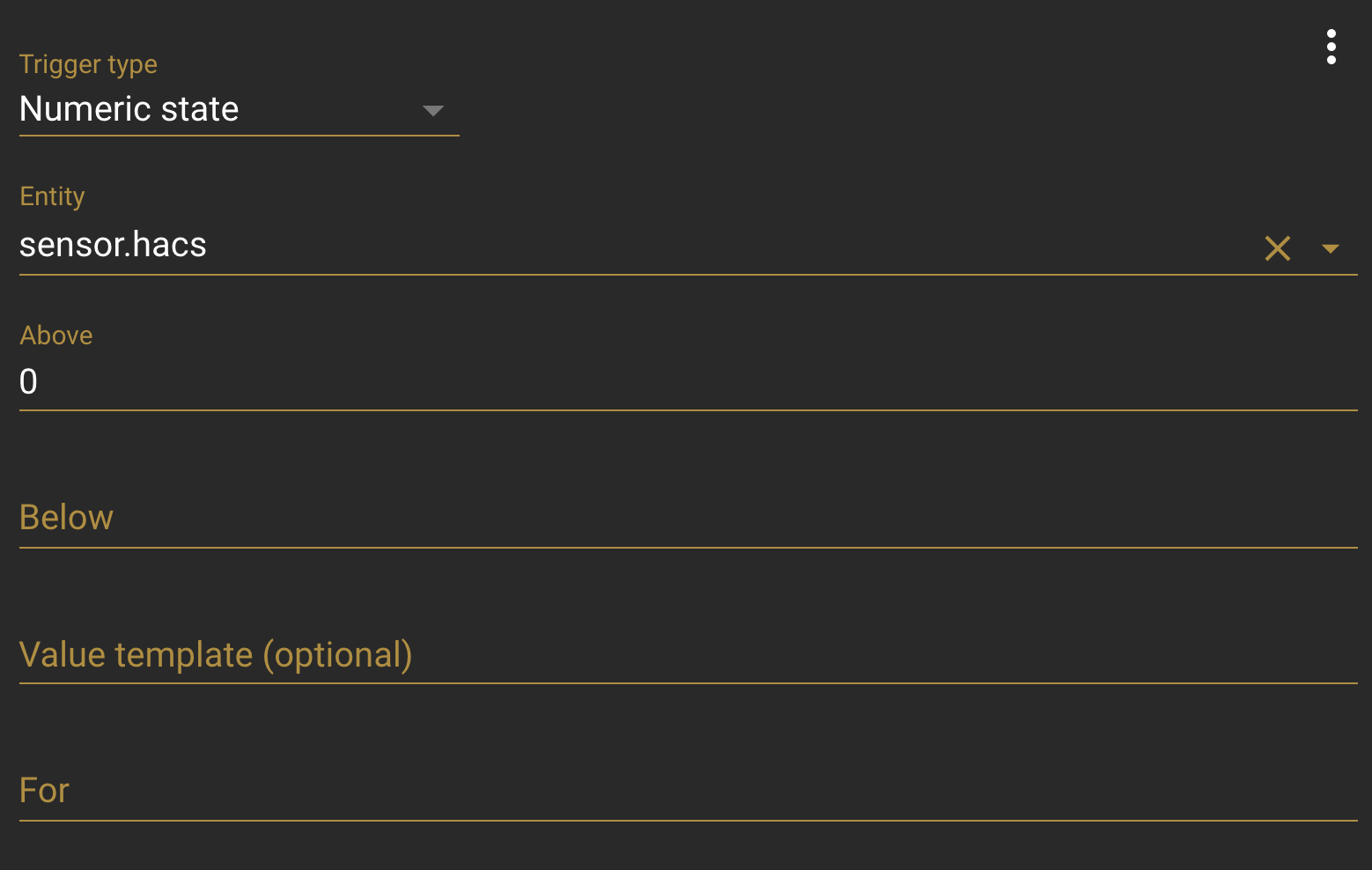Click the underline beneath the Trigger type selector
The image size is (1372, 870).
[239, 136]
